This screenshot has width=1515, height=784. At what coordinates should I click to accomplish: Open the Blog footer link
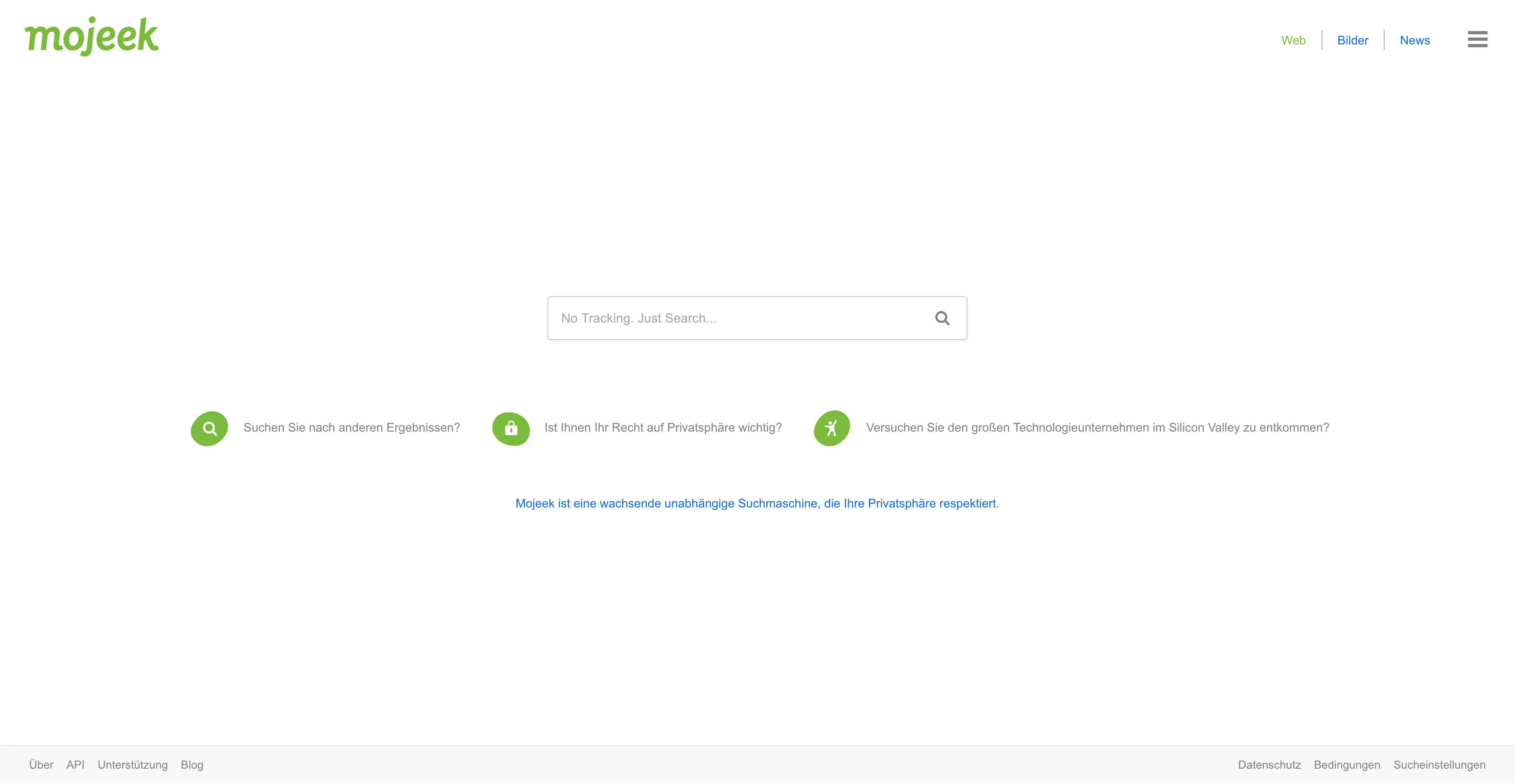pos(192,765)
